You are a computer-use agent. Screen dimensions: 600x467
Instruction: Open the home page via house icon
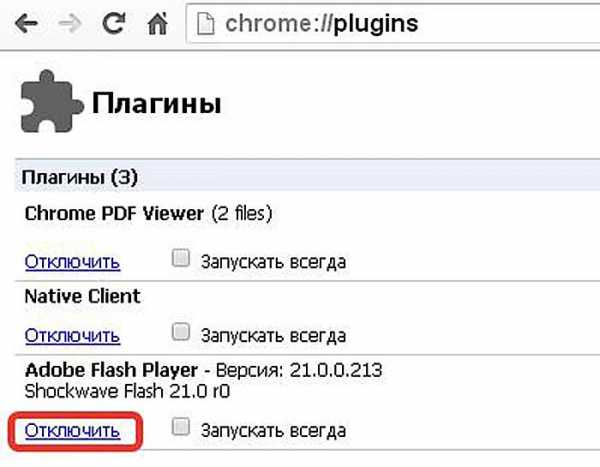click(x=158, y=23)
